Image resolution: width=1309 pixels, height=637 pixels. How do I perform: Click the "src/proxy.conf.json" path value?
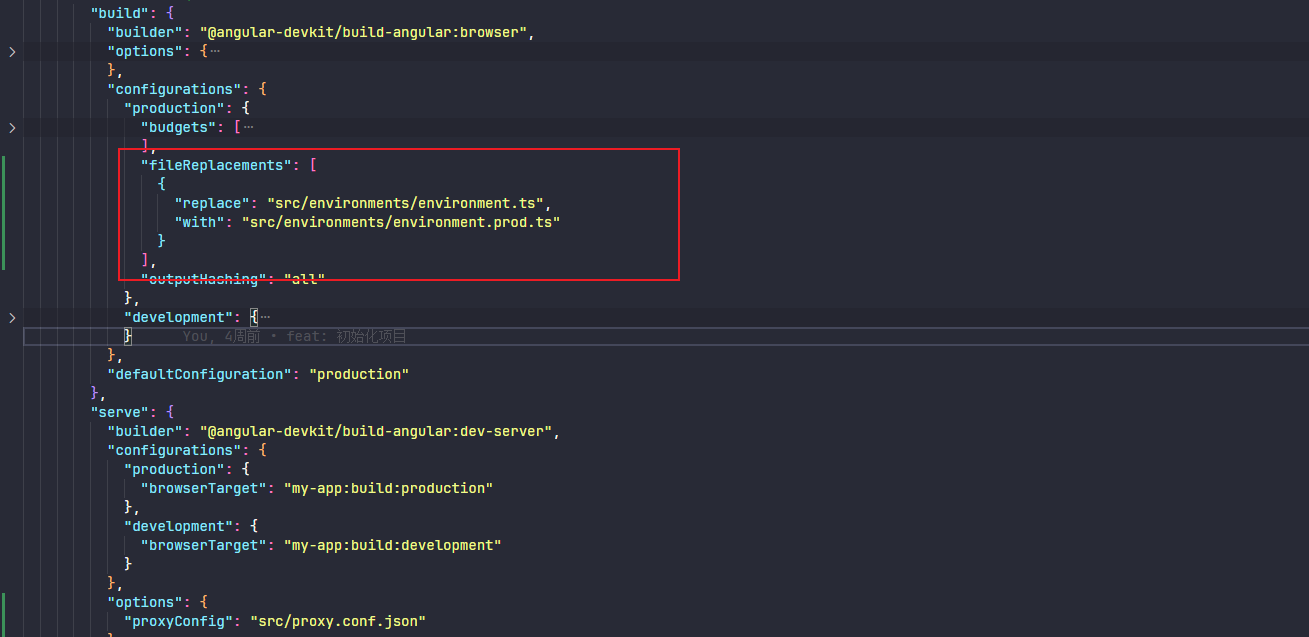(338, 621)
